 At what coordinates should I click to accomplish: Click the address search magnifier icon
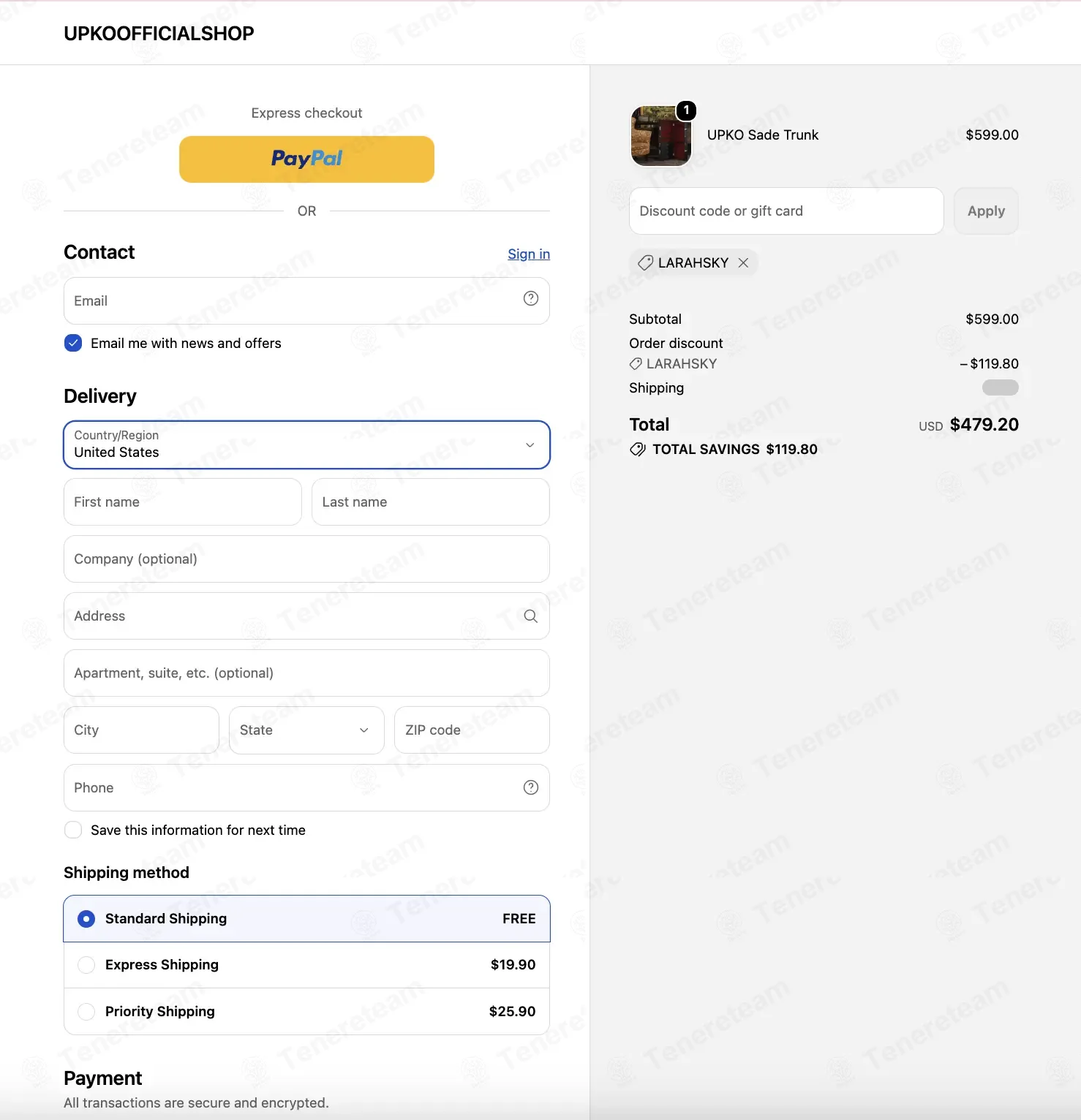coord(531,616)
